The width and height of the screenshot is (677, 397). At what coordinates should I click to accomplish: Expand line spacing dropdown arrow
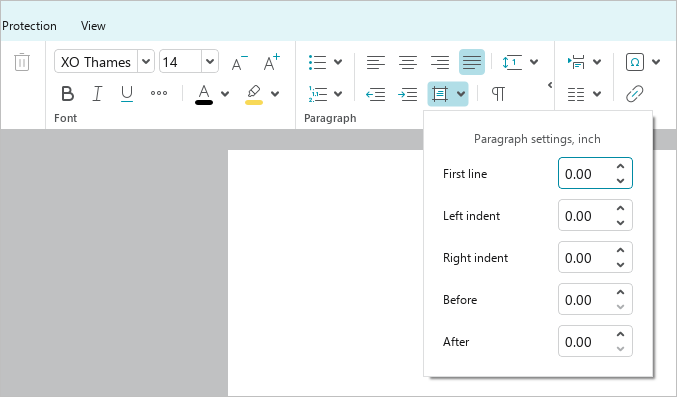534,62
